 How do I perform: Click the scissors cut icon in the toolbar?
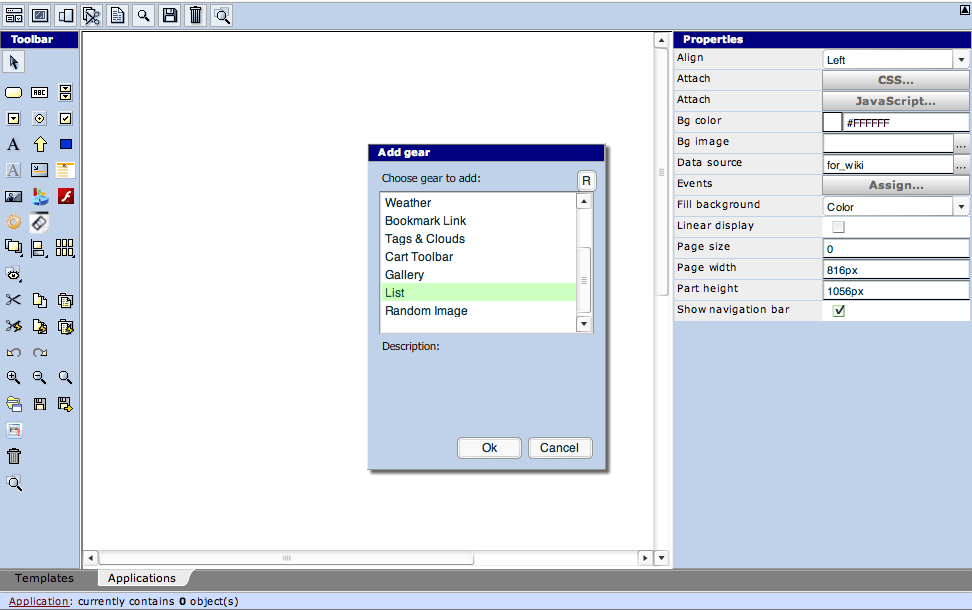pos(14,300)
